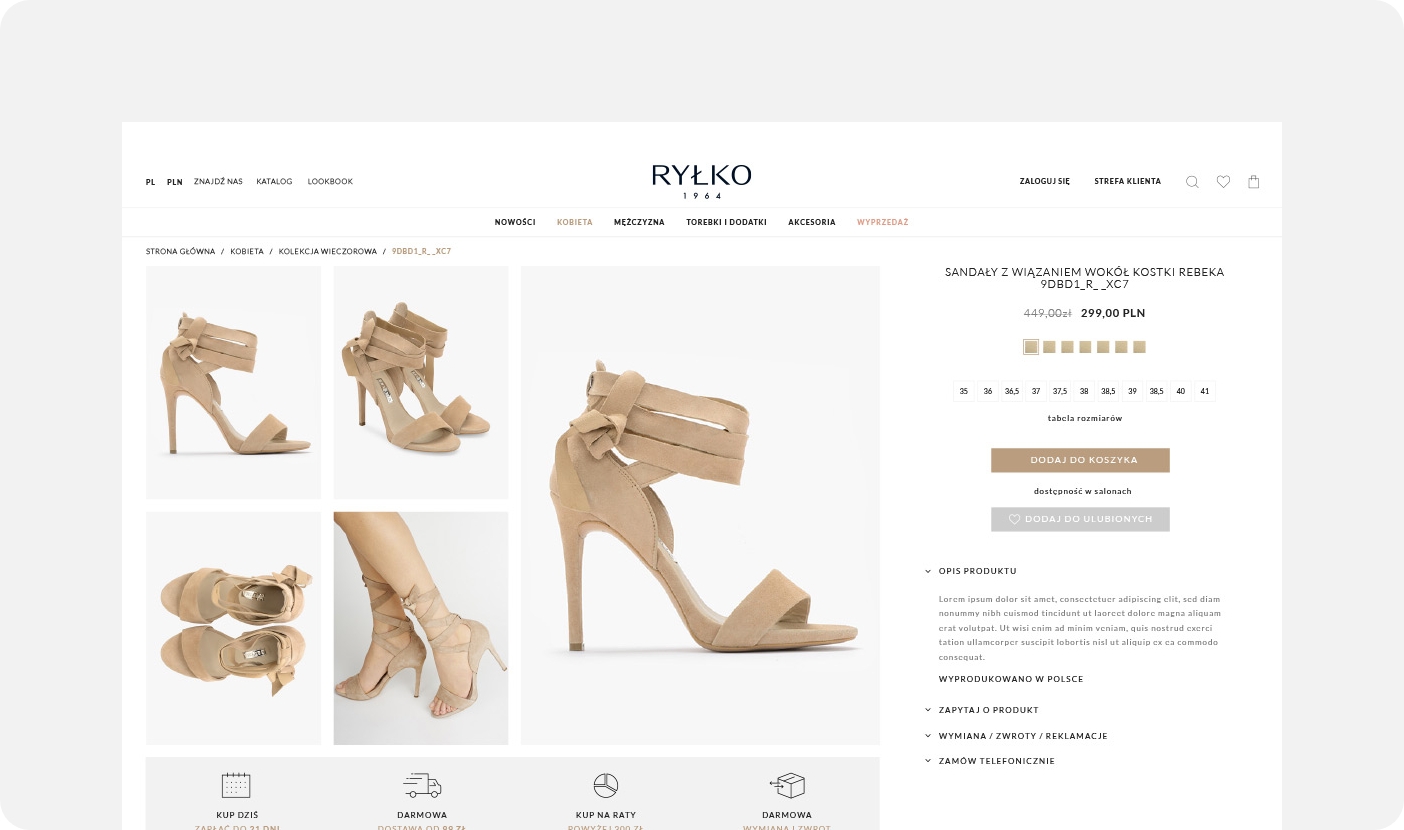Choose shoe size 37,5
The height and width of the screenshot is (830, 1404).
1060,391
